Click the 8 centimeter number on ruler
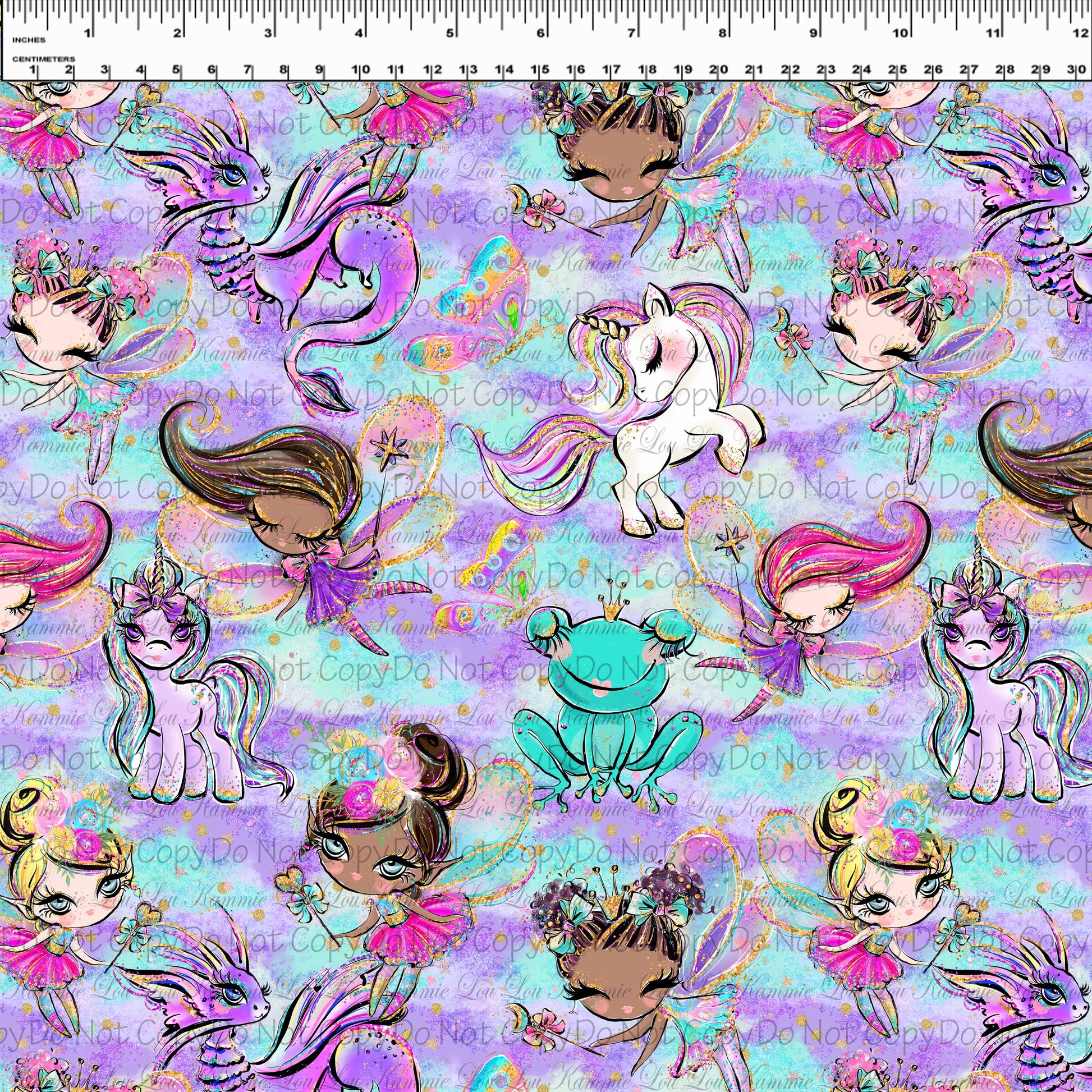Screen dimensions: 1092x1092 tap(284, 70)
